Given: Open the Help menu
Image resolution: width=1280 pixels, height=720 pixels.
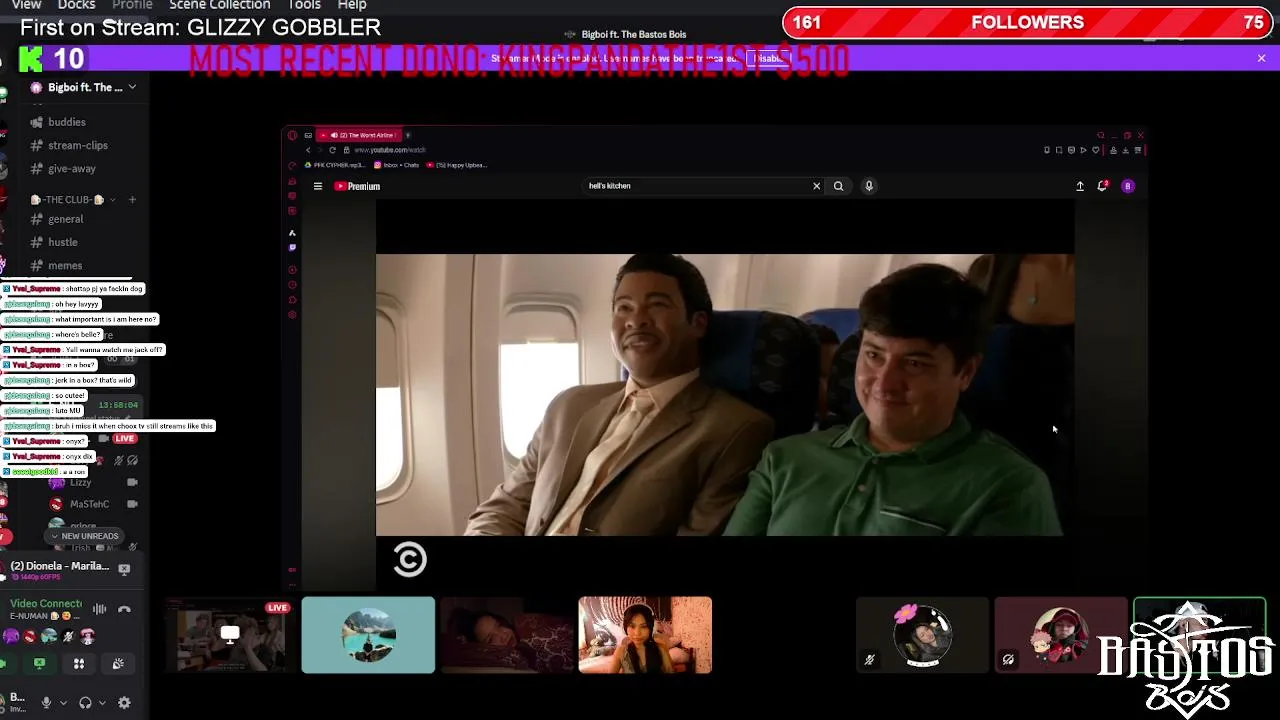Looking at the screenshot, I should tap(352, 5).
